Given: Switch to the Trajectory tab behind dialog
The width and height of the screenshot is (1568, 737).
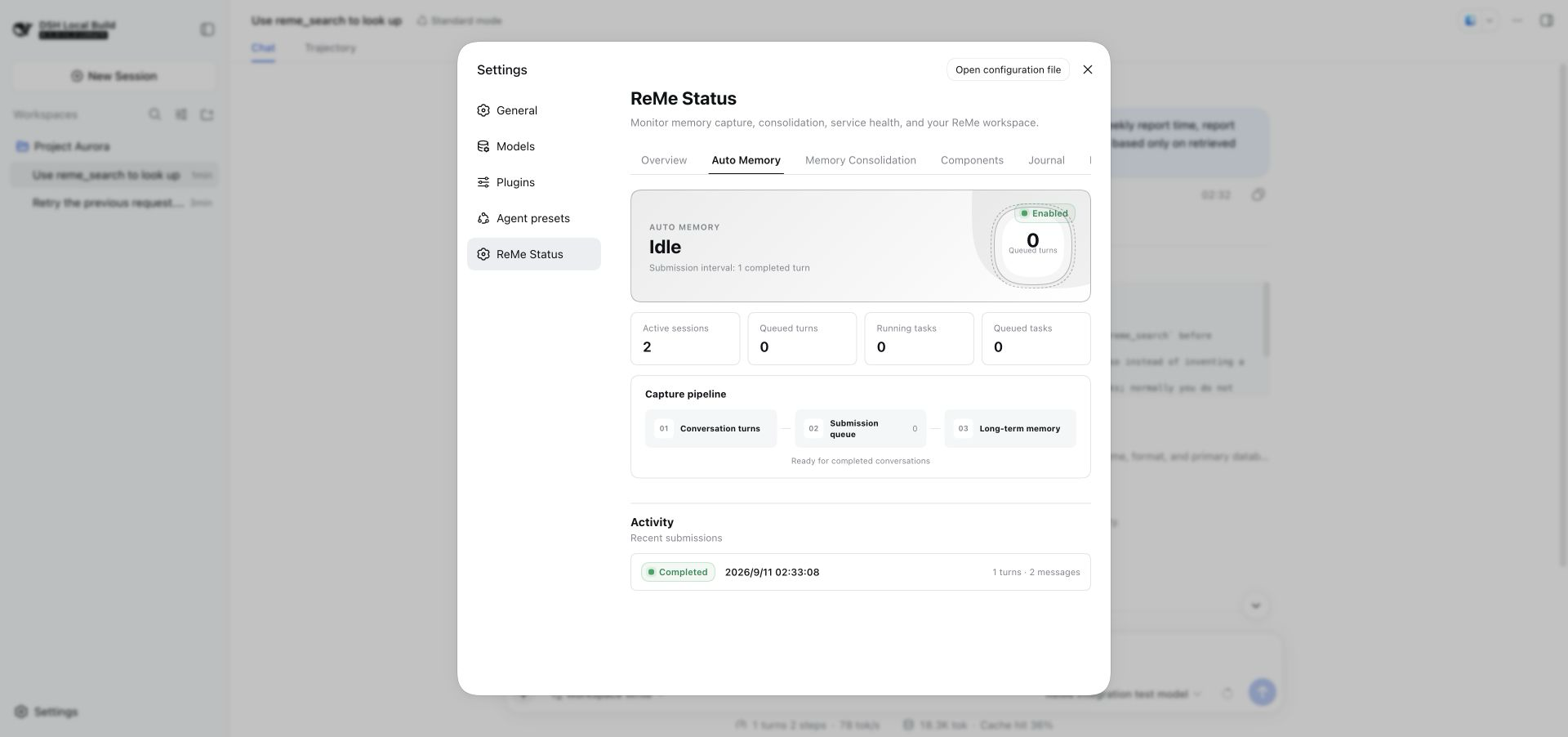Looking at the screenshot, I should pos(330,47).
